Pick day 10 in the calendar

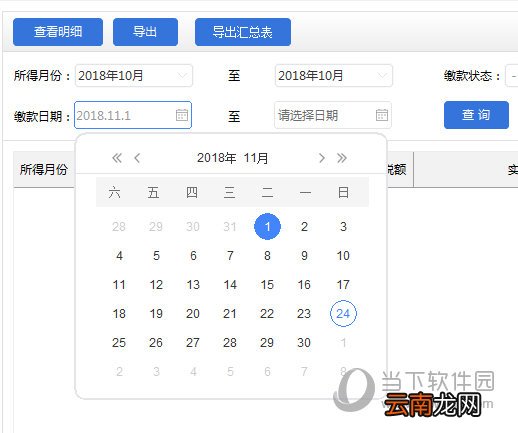(343, 256)
